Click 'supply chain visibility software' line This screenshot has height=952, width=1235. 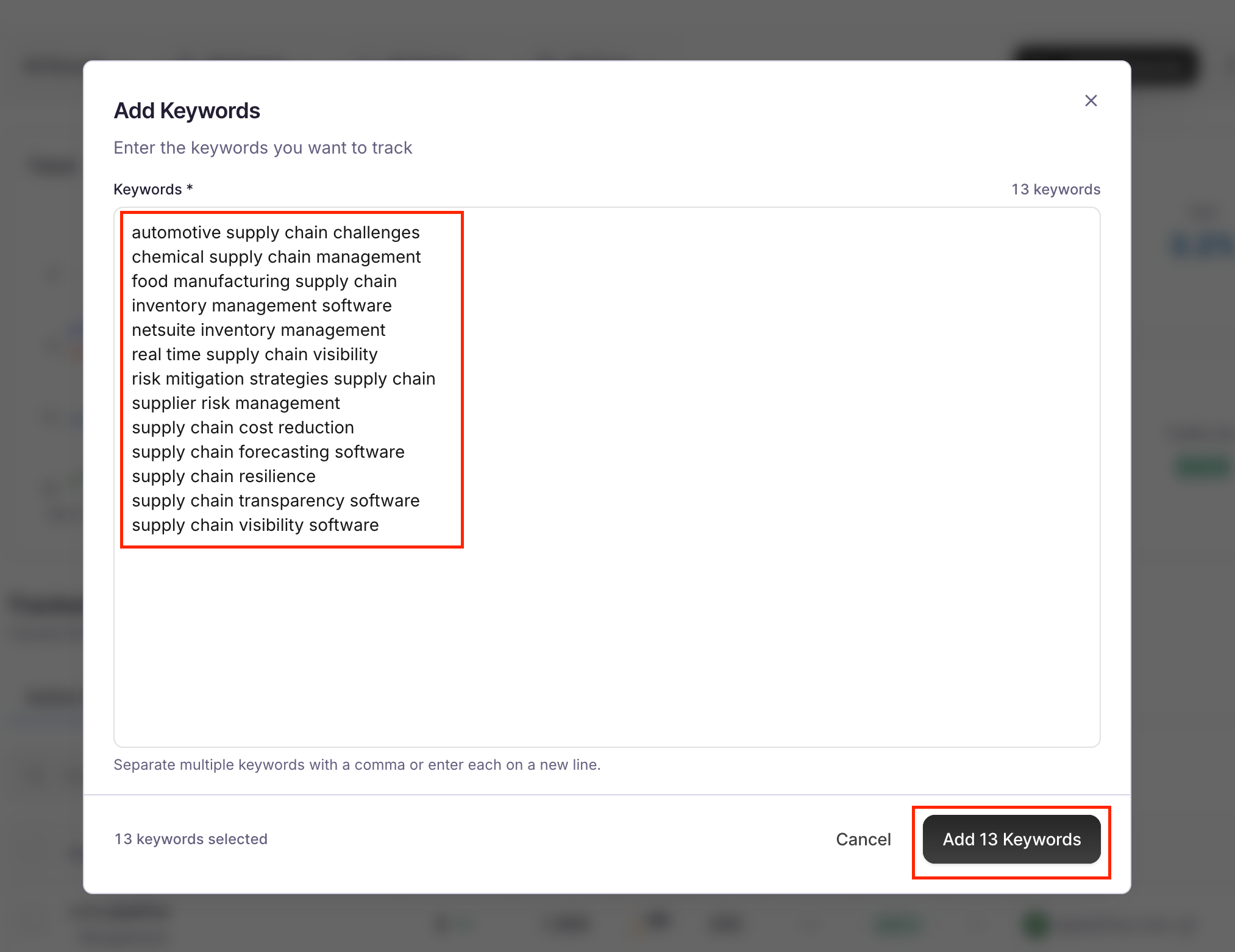tap(255, 525)
